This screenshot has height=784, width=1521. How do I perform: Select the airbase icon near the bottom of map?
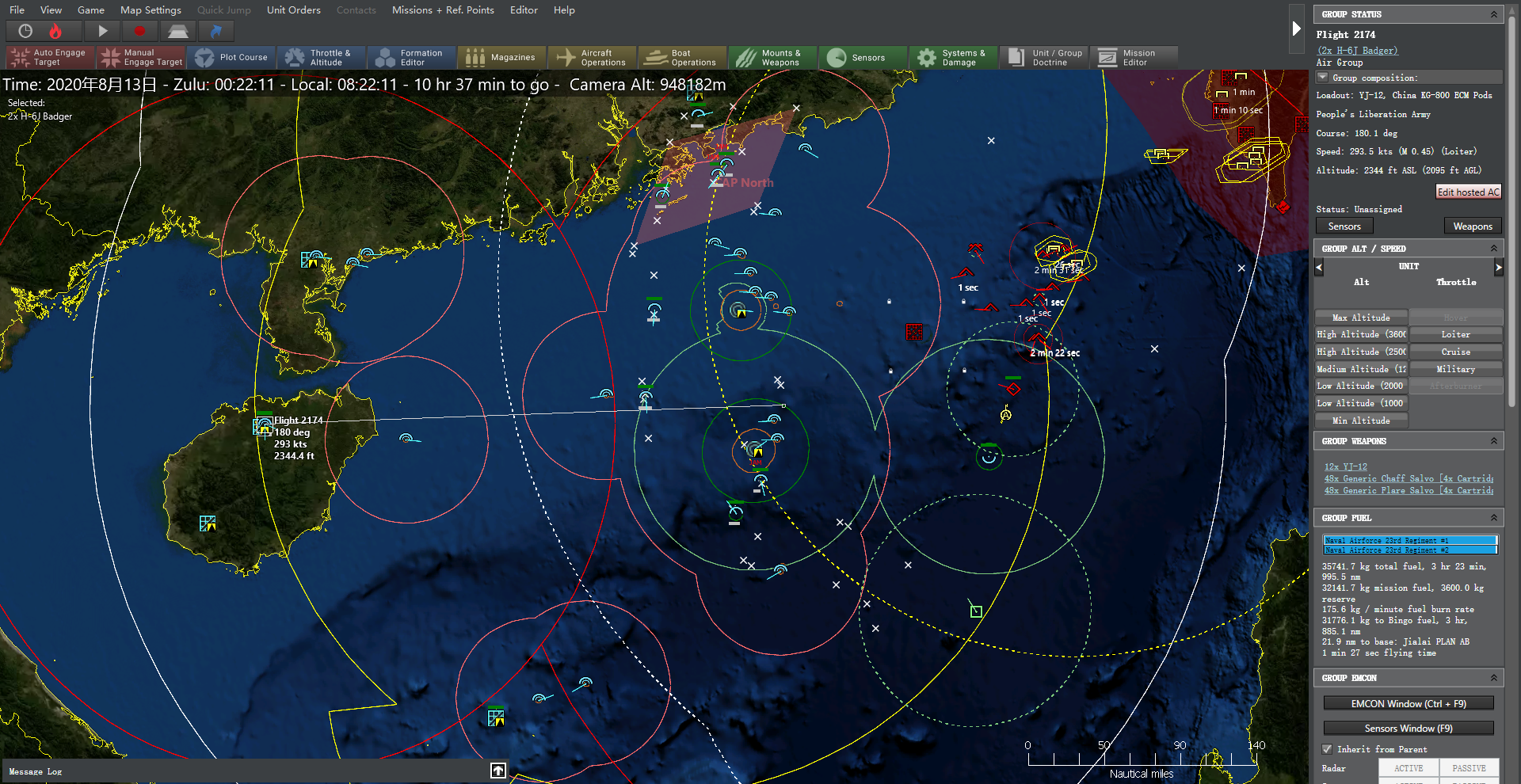click(x=496, y=717)
